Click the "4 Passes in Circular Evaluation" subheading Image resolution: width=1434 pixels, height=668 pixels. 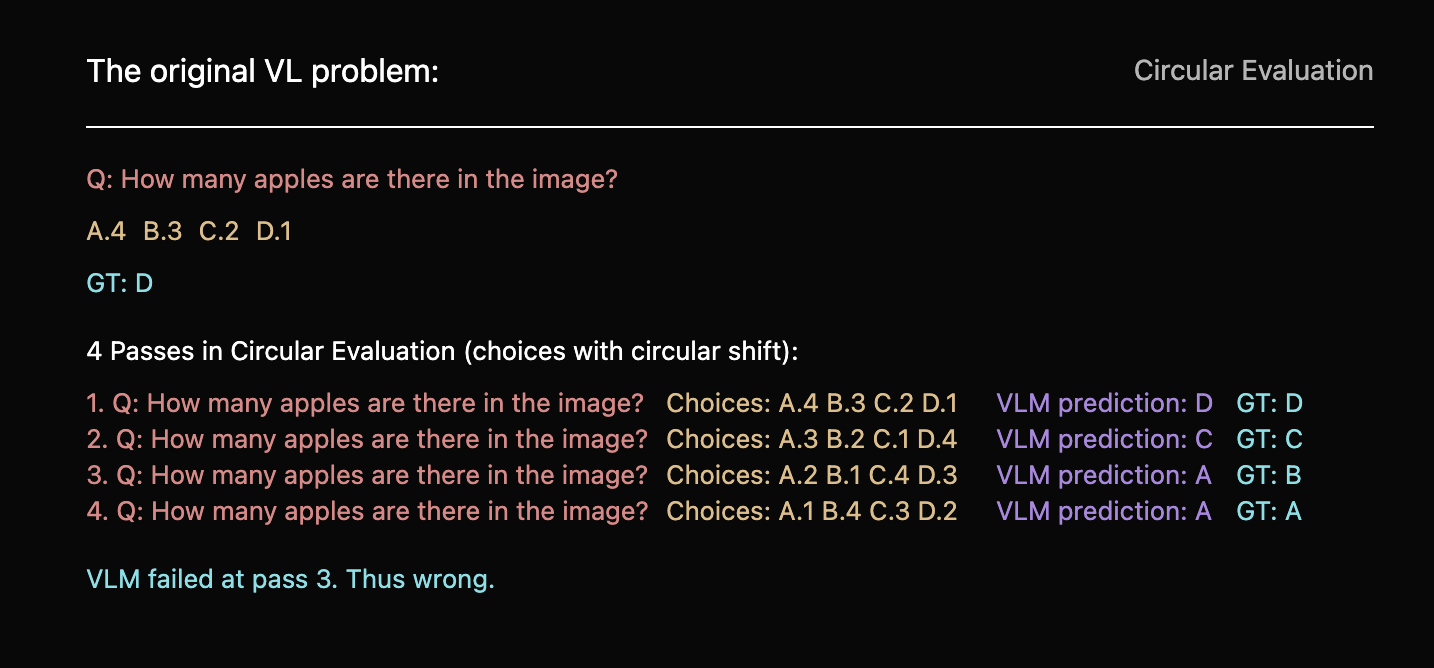(x=442, y=352)
